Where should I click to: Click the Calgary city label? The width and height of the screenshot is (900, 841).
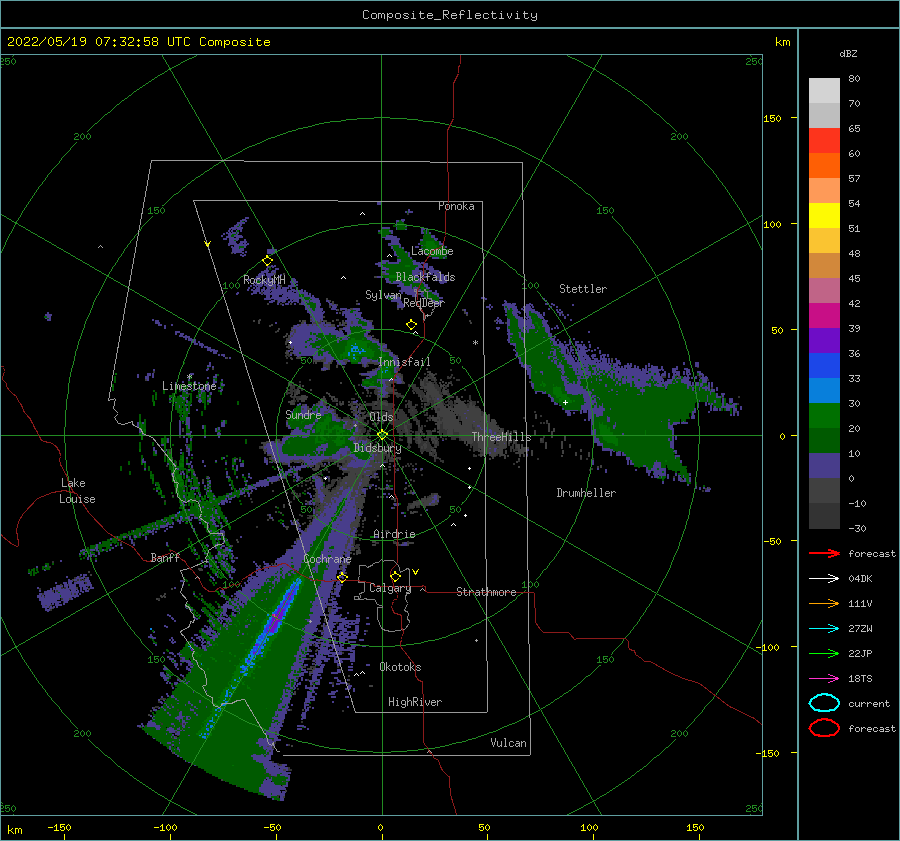(x=390, y=588)
